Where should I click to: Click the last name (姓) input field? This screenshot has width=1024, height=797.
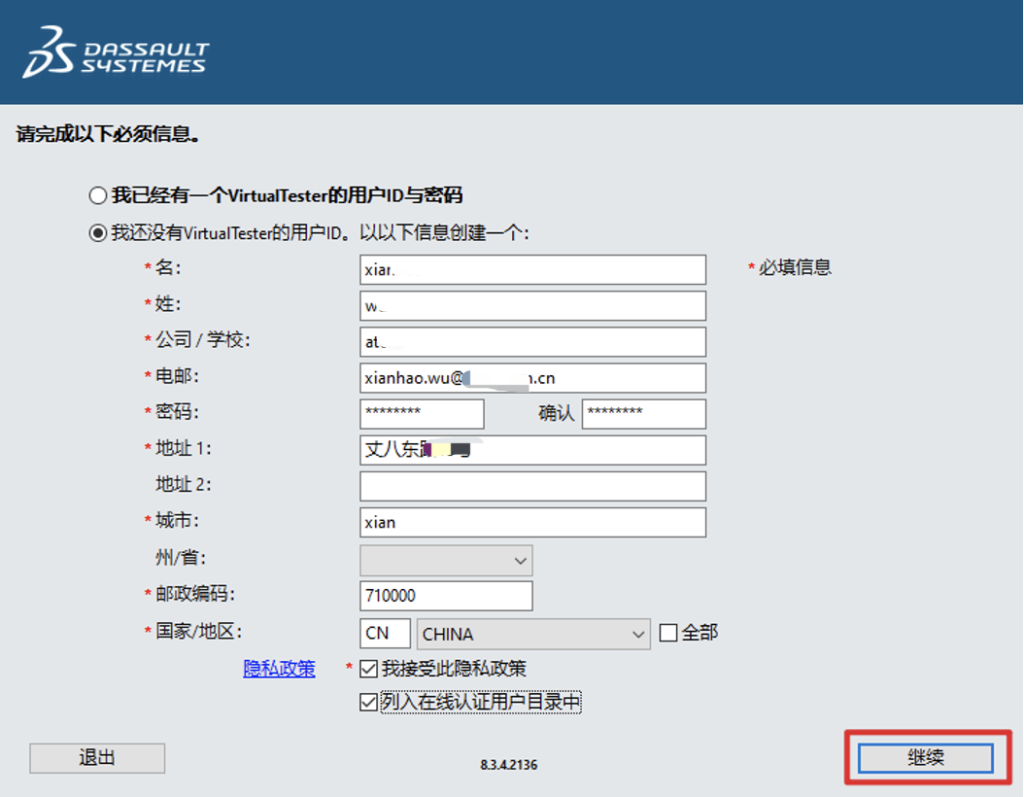click(532, 305)
